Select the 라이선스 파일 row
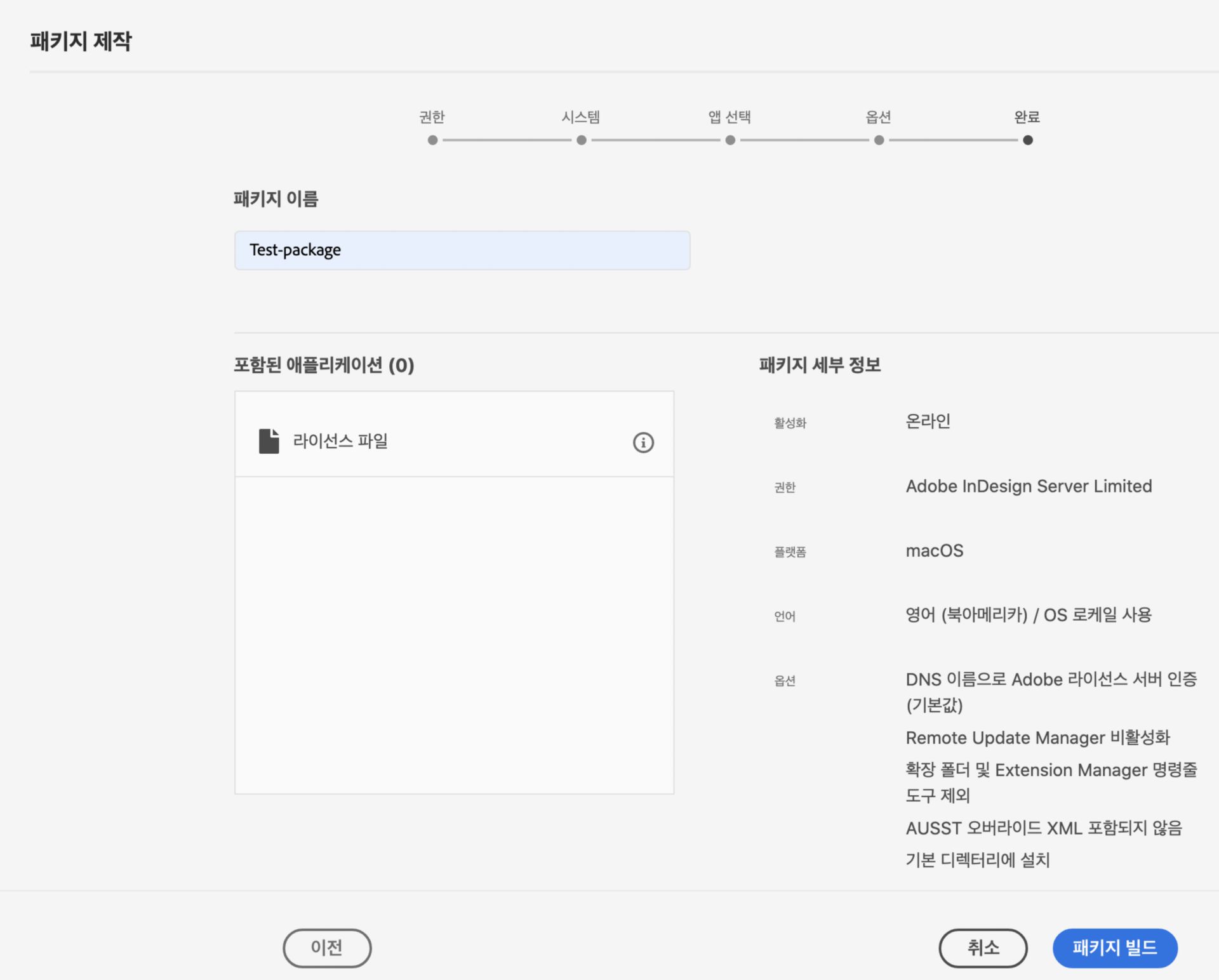 point(453,440)
